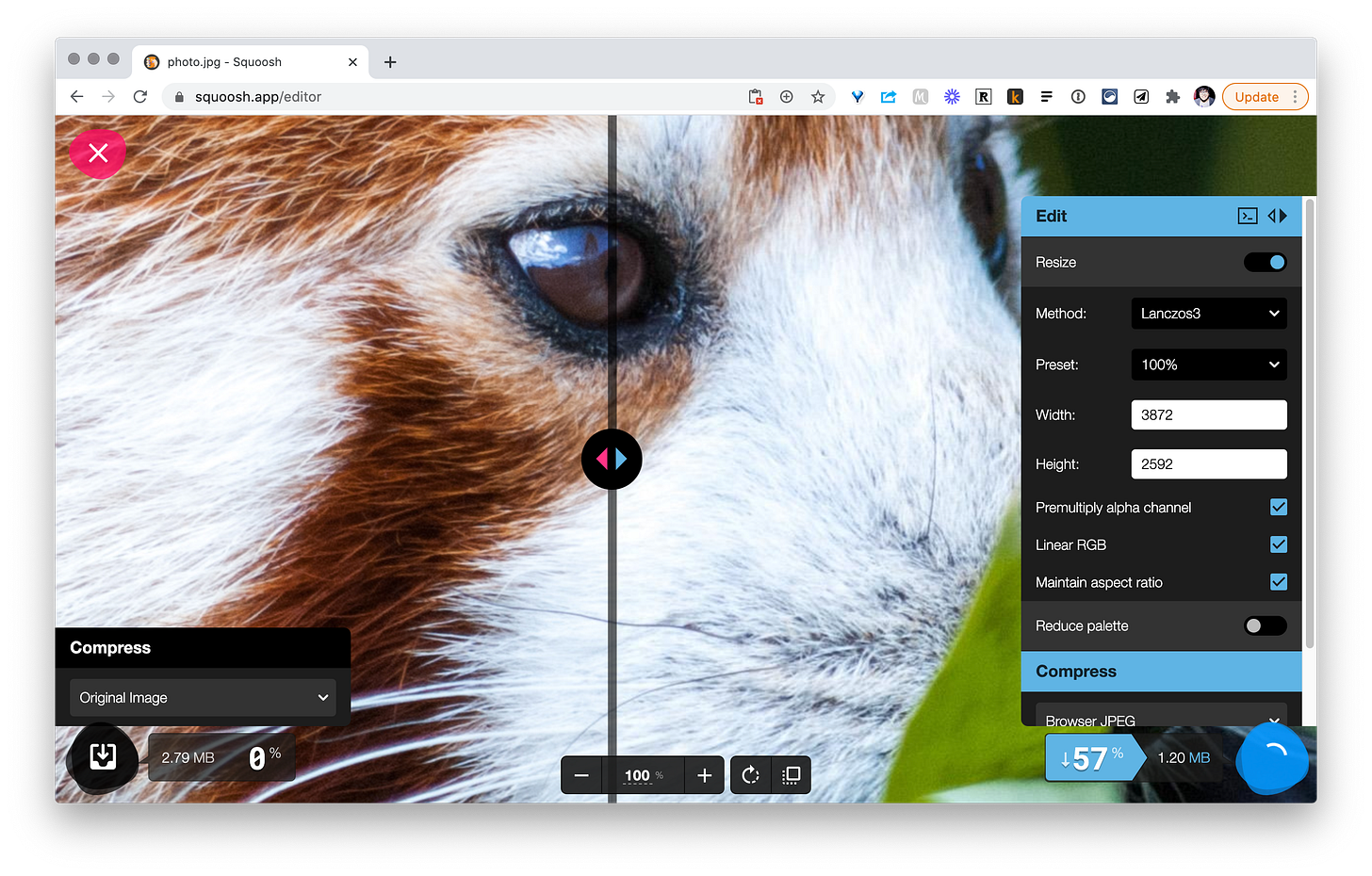Click the Width field with 3872

pyautogui.click(x=1209, y=414)
